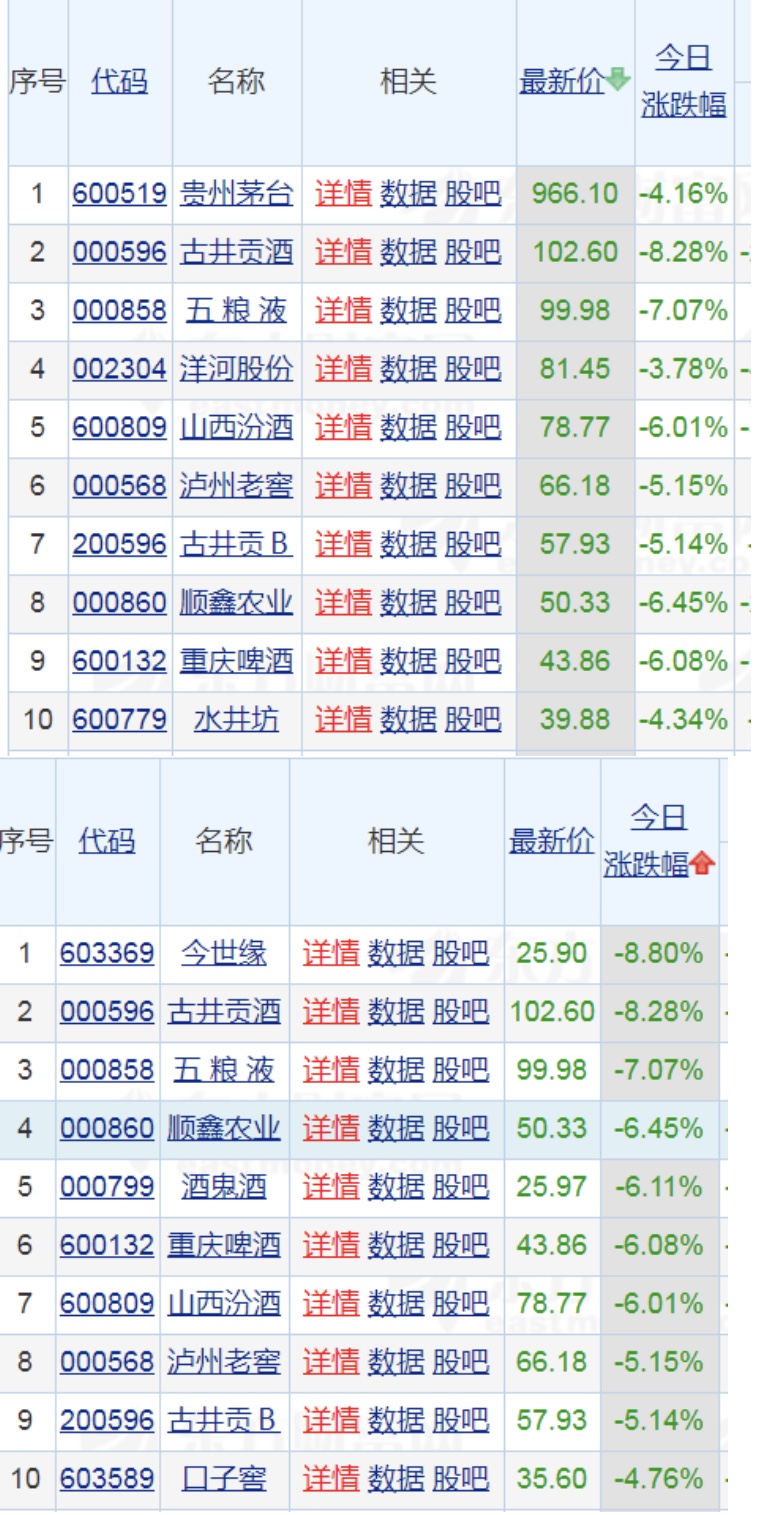Open the 洋河股份 stock name link
This screenshot has width=776, height=1515.
click(x=237, y=369)
